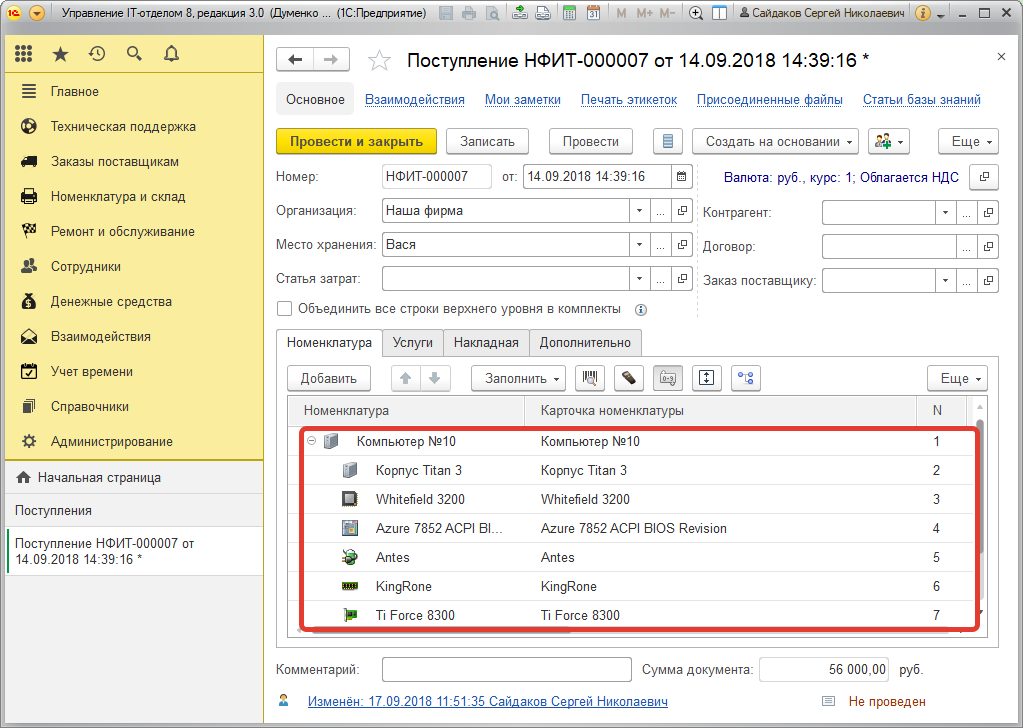The height and width of the screenshot is (728, 1023).
Task: Open the sections menu grid icon
Action: tap(23, 54)
